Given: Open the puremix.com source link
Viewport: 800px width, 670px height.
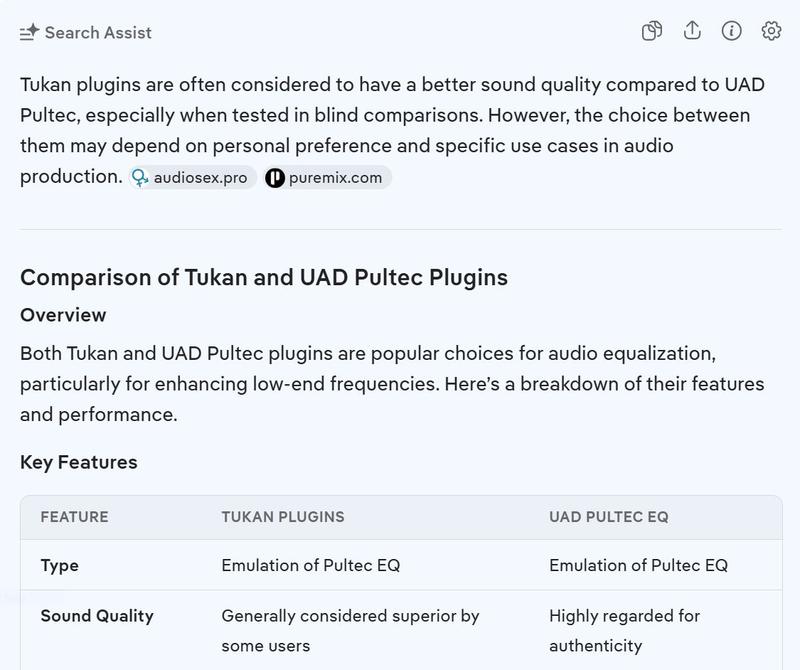Looking at the screenshot, I should [x=335, y=178].
